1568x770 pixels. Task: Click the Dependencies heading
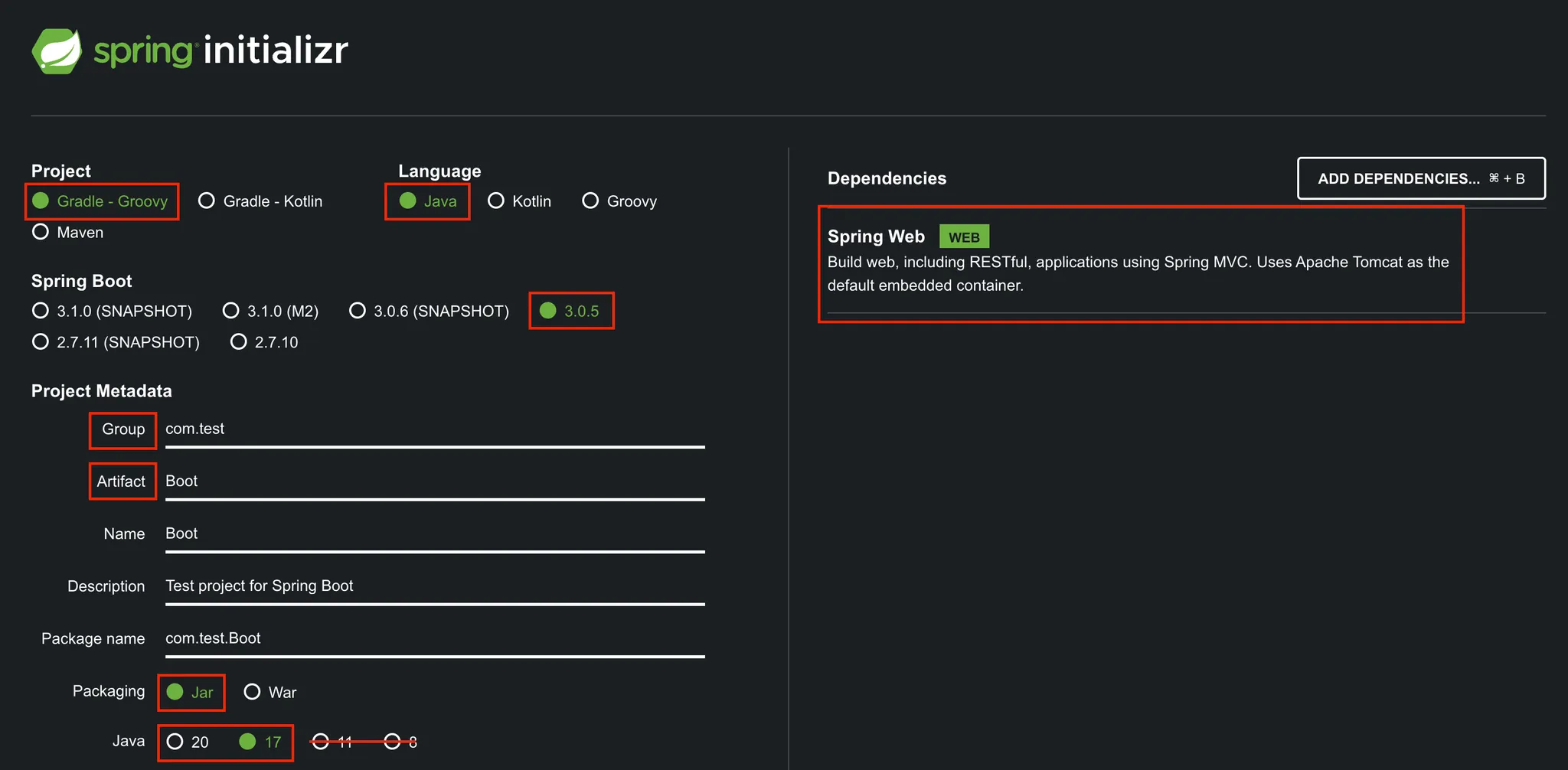coord(887,178)
